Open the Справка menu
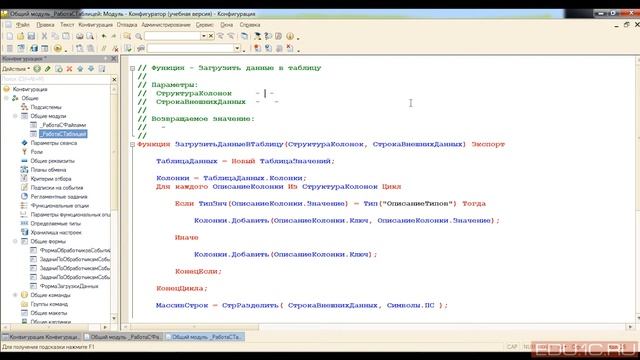The height and width of the screenshot is (360, 640). coord(250,25)
